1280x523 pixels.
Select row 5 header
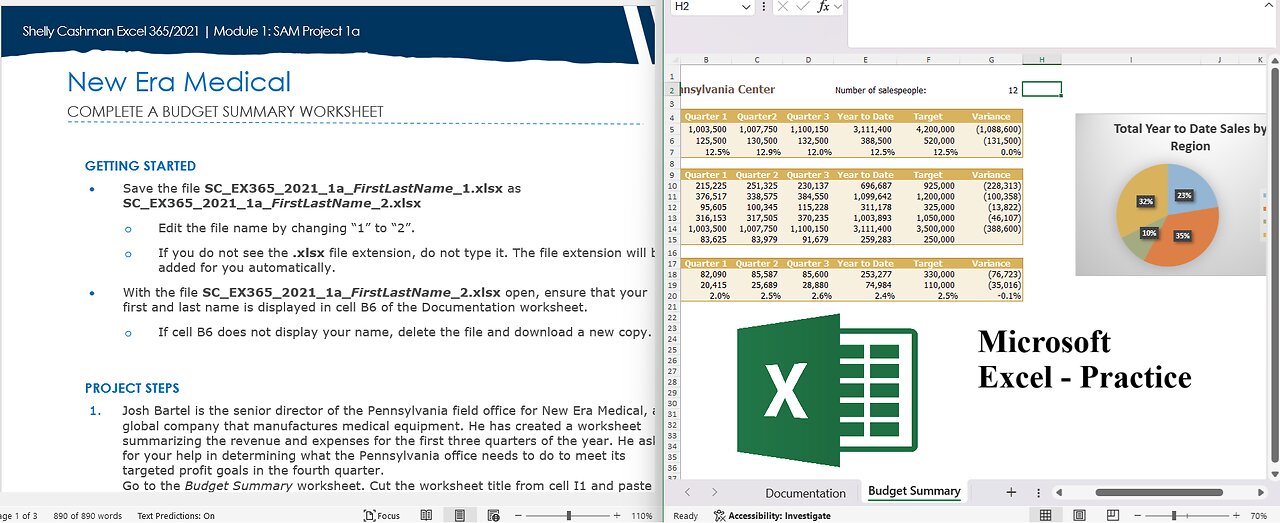pos(674,129)
